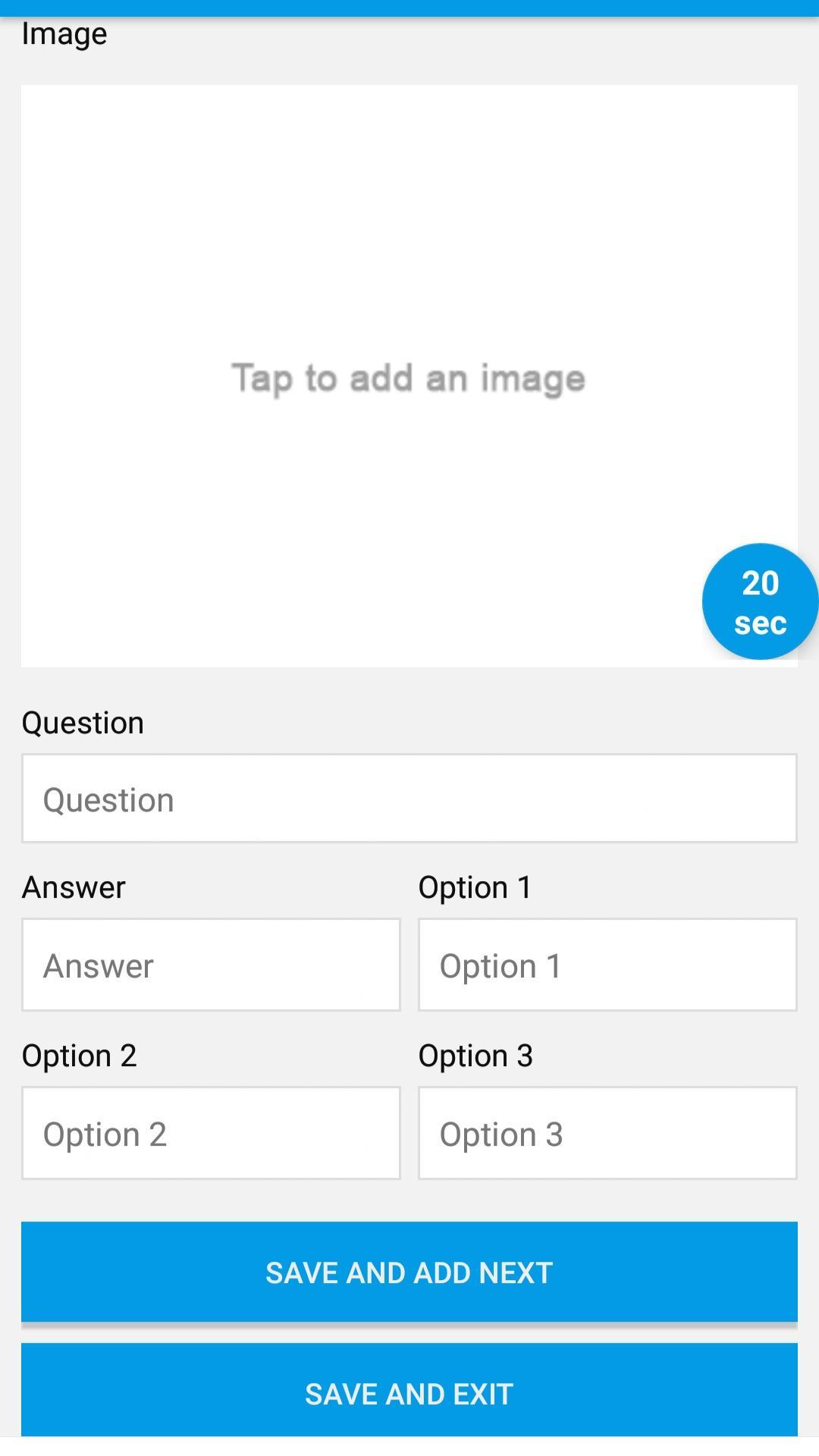Focus the Question input field
This screenshot has height=1456, width=819.
pyautogui.click(x=409, y=799)
